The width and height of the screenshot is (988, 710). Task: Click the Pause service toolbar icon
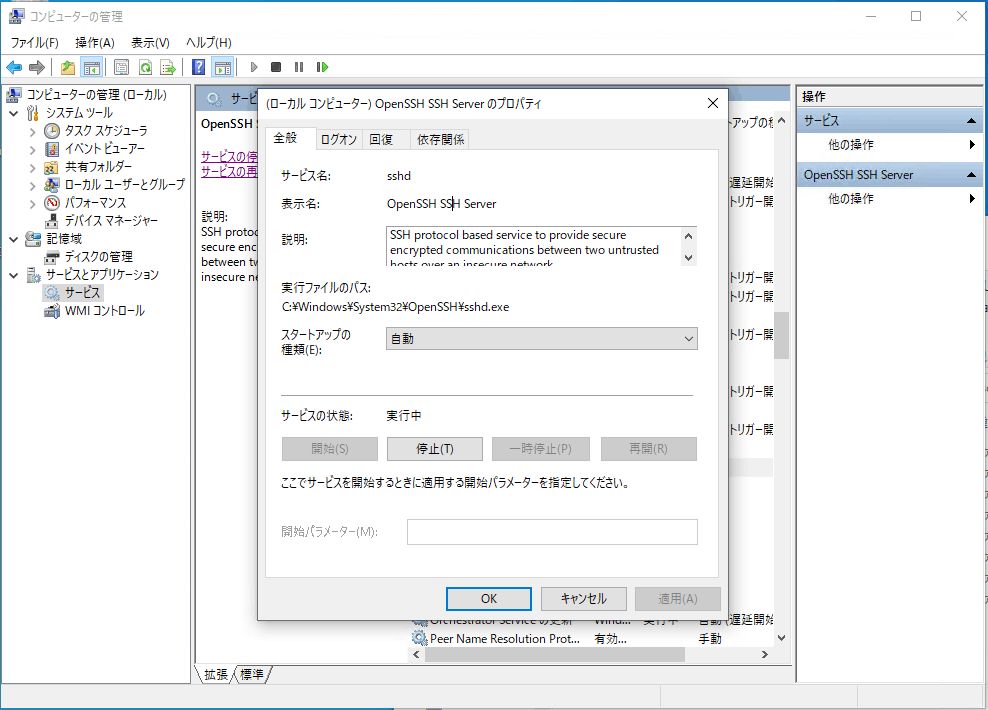coord(299,67)
